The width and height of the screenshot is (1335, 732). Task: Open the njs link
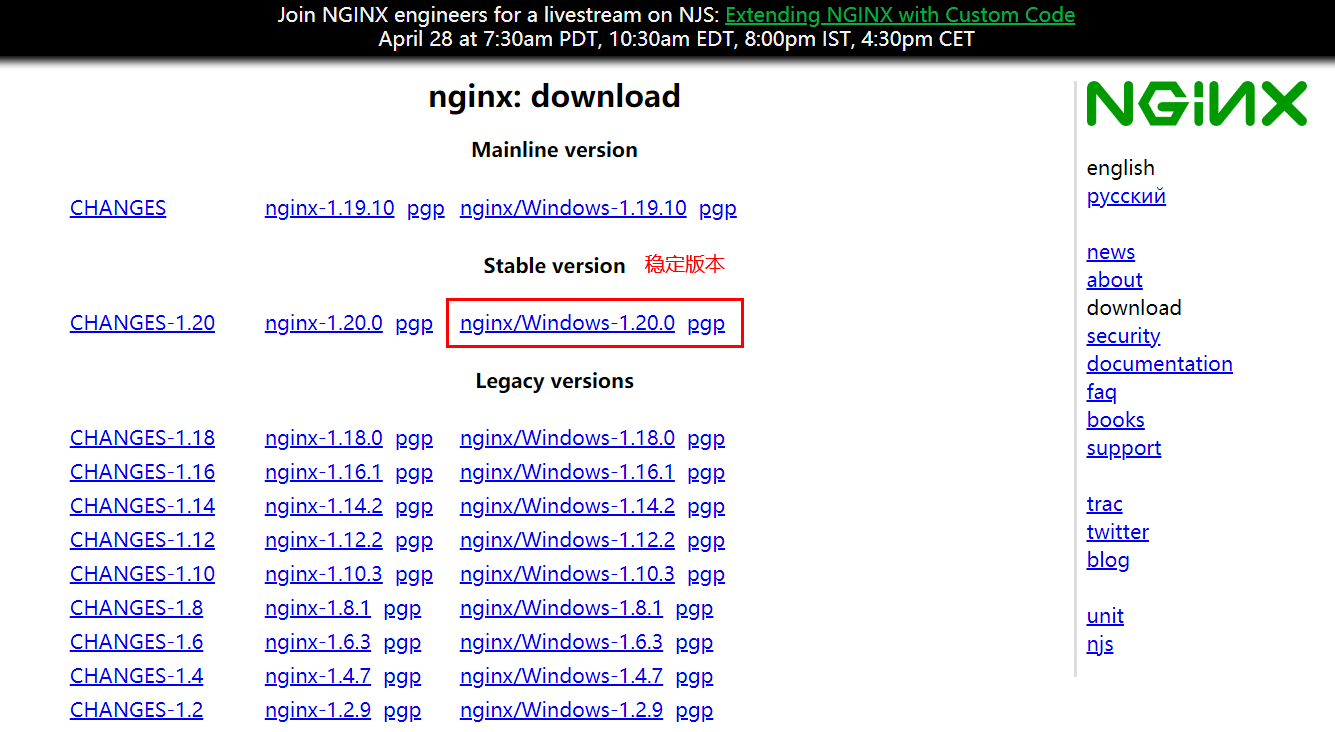(1100, 644)
